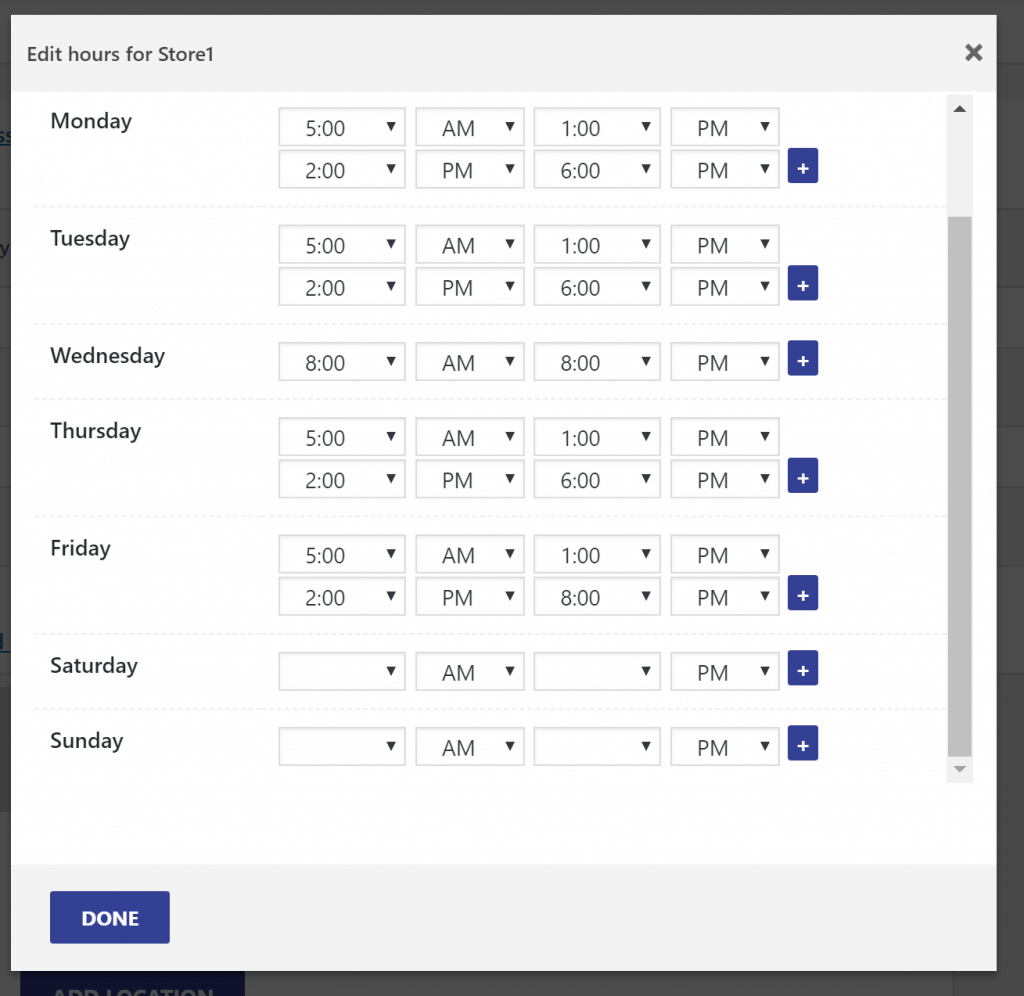1024x996 pixels.
Task: Click the DONE button to save hours
Action: coord(109,917)
